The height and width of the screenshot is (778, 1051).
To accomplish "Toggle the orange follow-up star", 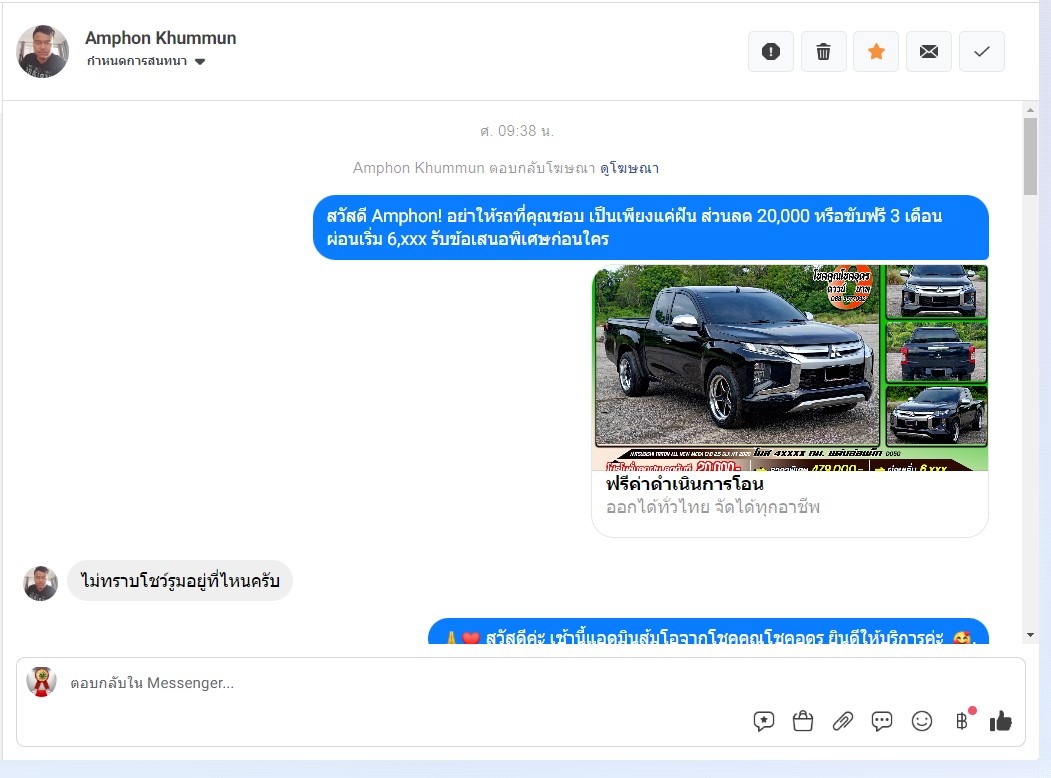I will pyautogui.click(x=876, y=52).
